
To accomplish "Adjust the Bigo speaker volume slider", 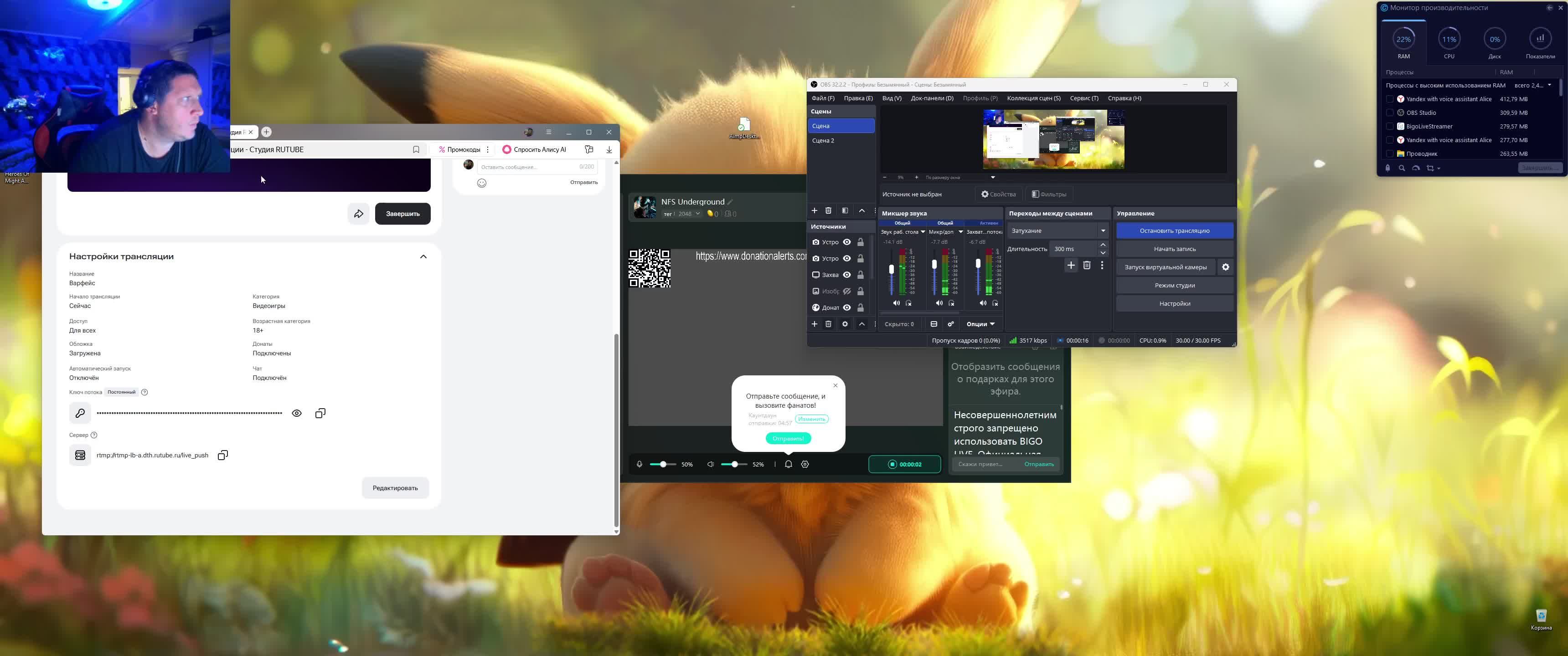I will (x=734, y=464).
